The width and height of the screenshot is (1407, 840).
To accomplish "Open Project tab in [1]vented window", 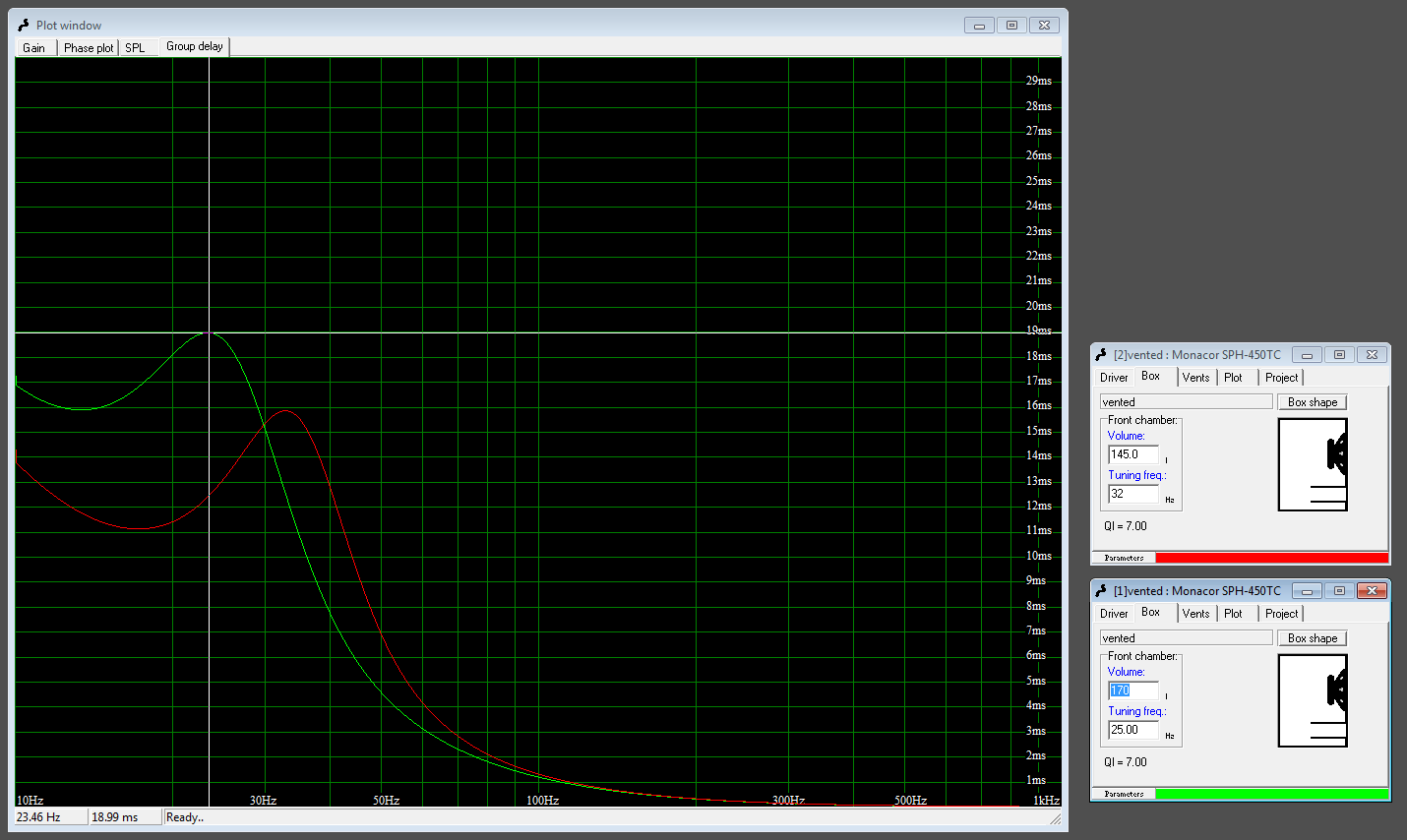I will click(1282, 613).
